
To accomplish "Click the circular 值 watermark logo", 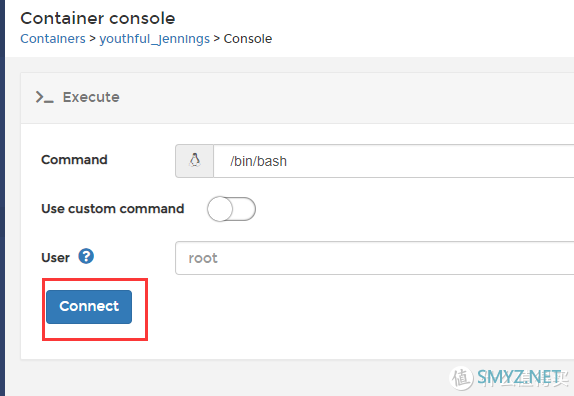I will click(x=461, y=378).
